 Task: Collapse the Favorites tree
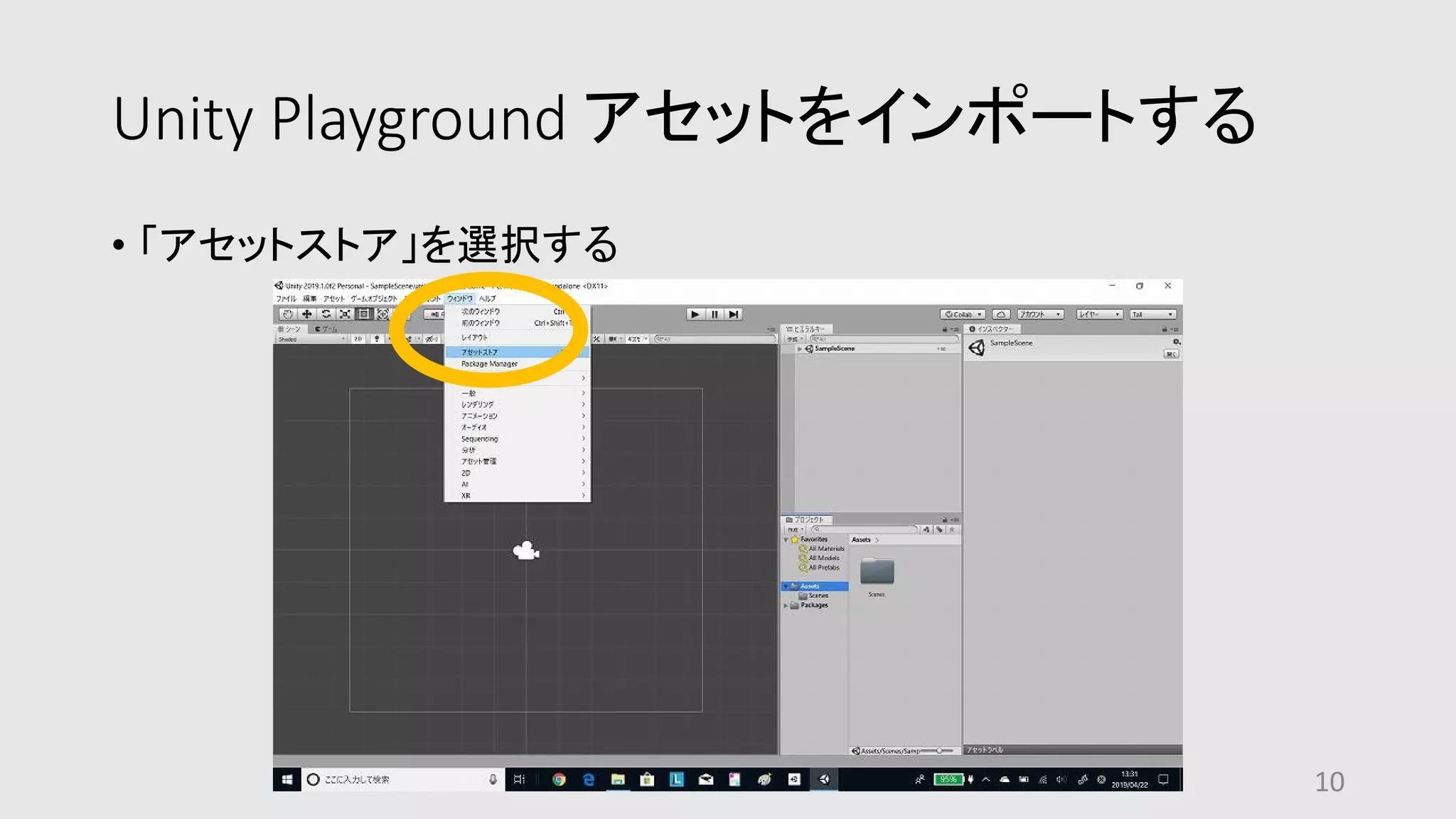click(x=786, y=540)
